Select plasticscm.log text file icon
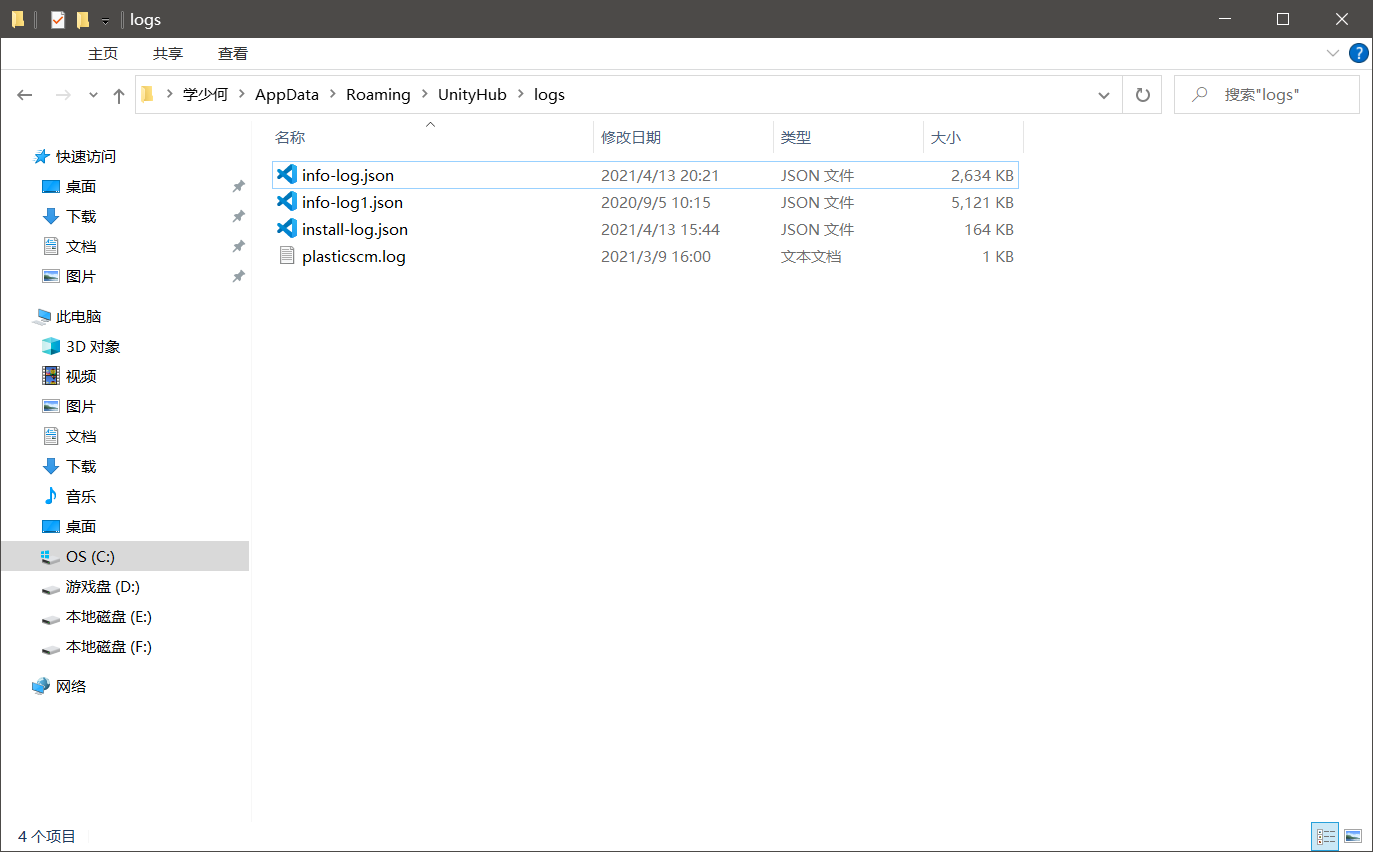 click(x=287, y=256)
